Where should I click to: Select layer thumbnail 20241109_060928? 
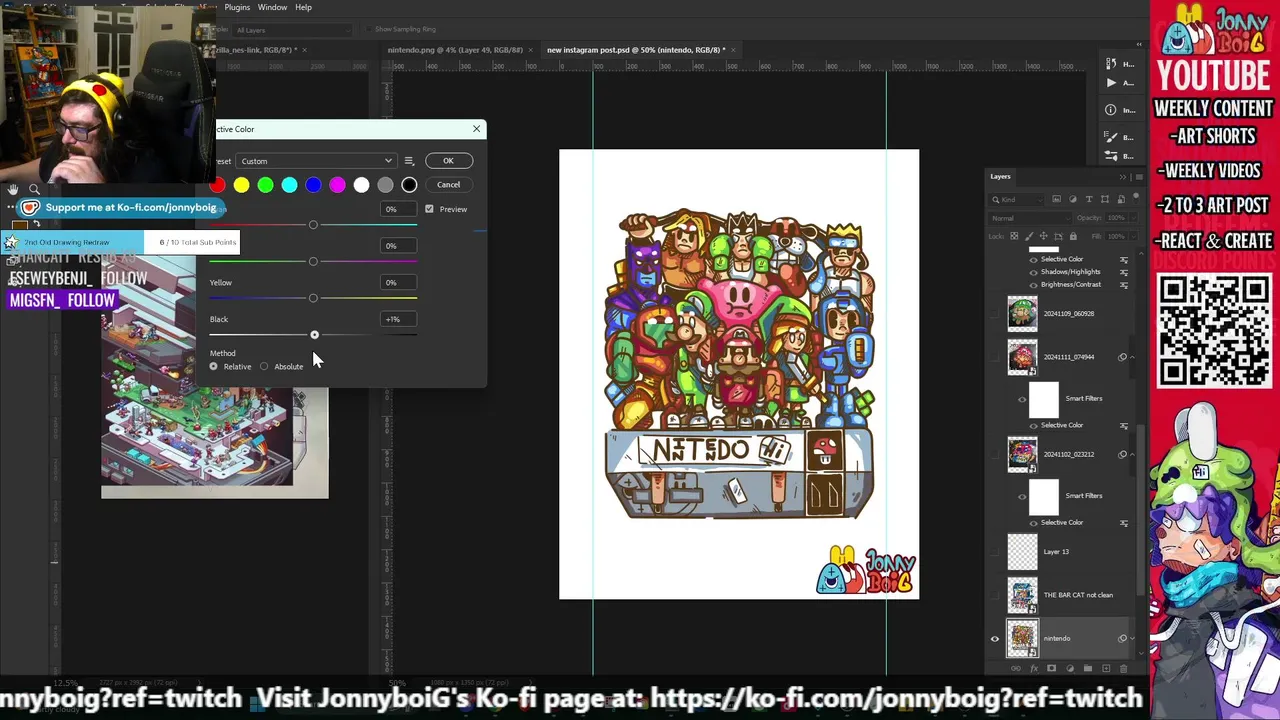point(1022,313)
